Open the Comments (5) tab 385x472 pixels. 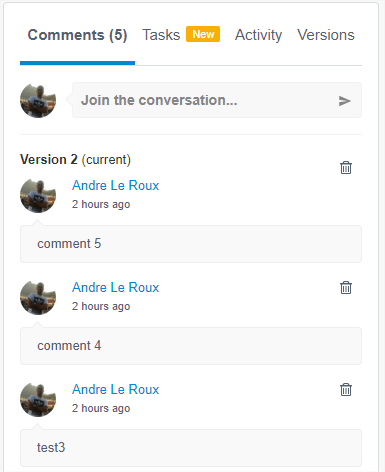(x=77, y=35)
